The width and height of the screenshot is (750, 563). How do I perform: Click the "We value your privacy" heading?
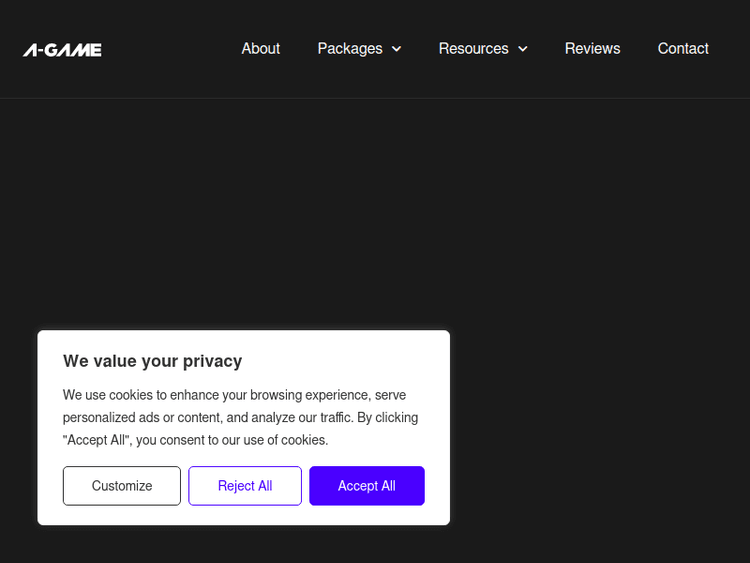(x=152, y=361)
